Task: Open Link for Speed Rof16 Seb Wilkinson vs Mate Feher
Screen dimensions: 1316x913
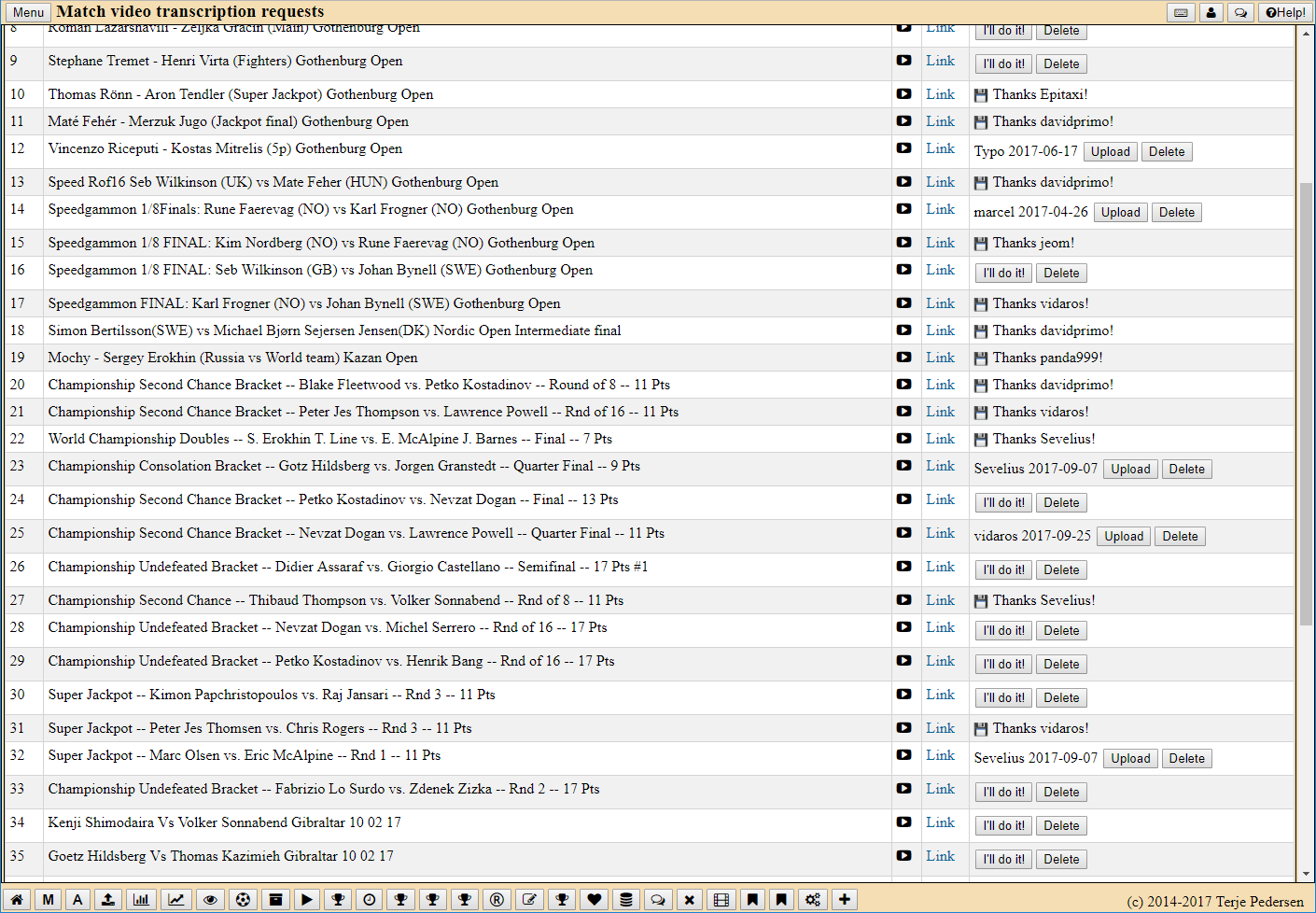Action: point(940,182)
